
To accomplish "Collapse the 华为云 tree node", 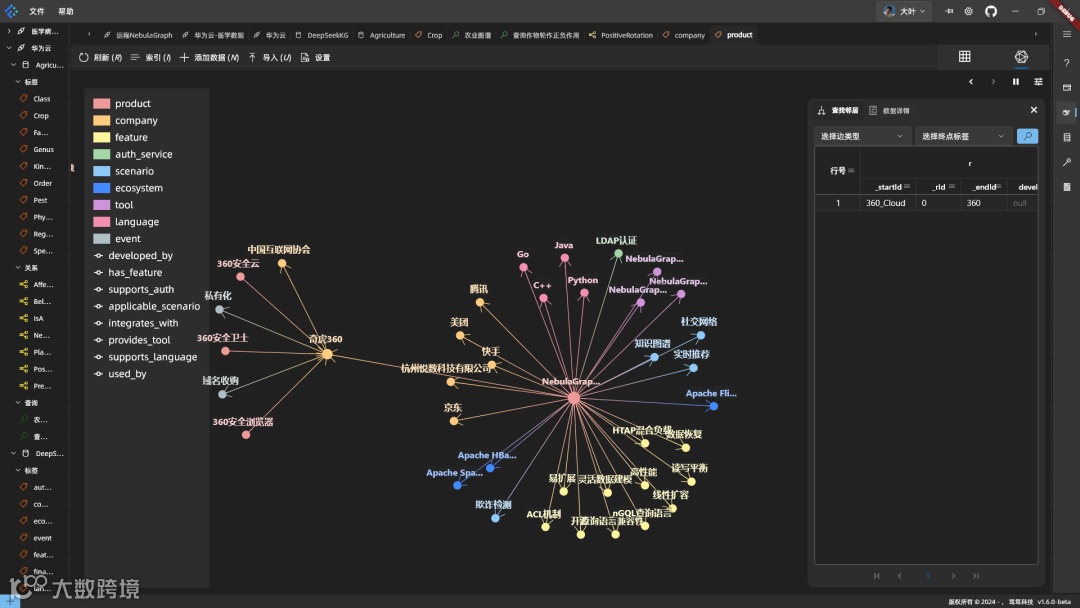I will tap(9, 48).
